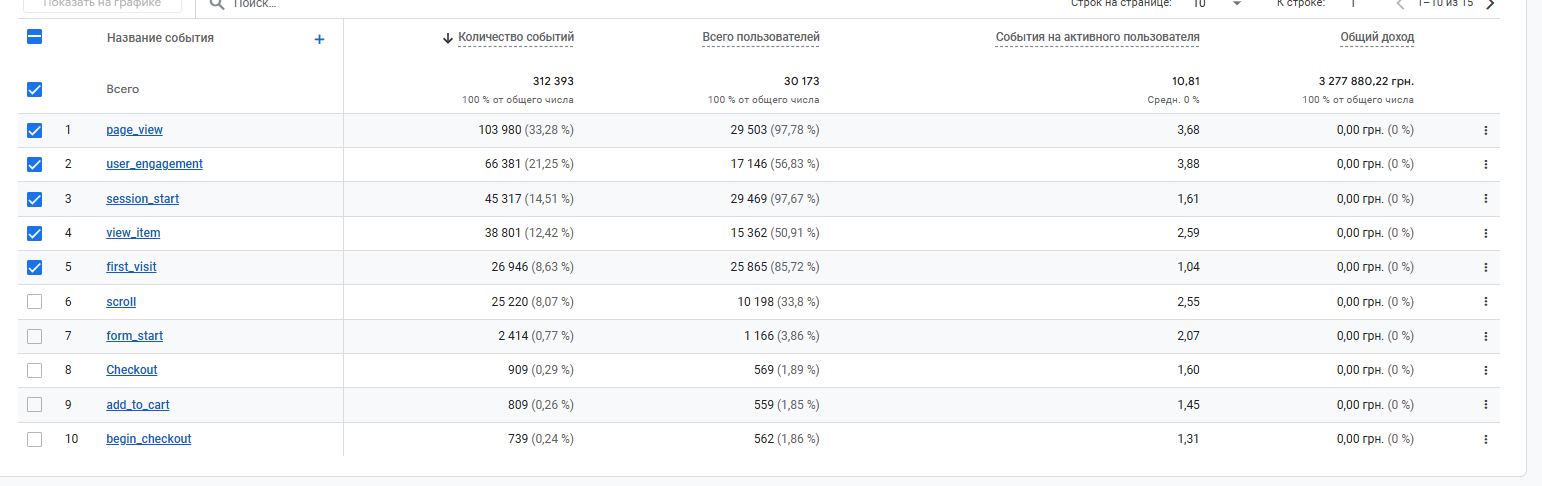
Task: Toggle the select-all header checkbox
Action: coord(35,38)
